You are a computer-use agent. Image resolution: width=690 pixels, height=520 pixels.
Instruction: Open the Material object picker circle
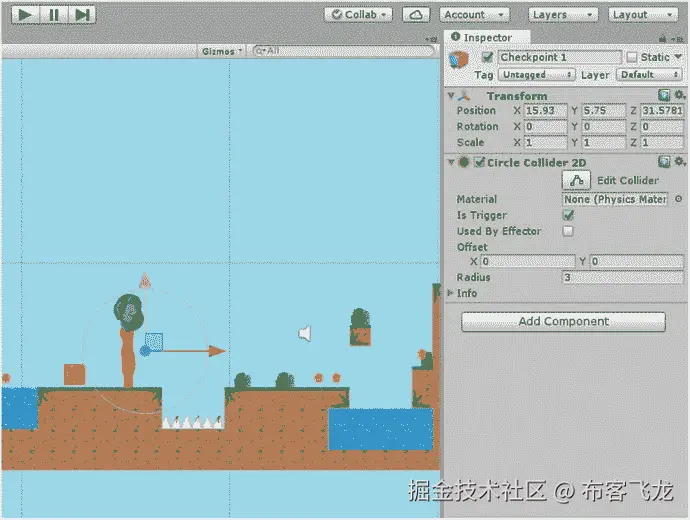679,199
